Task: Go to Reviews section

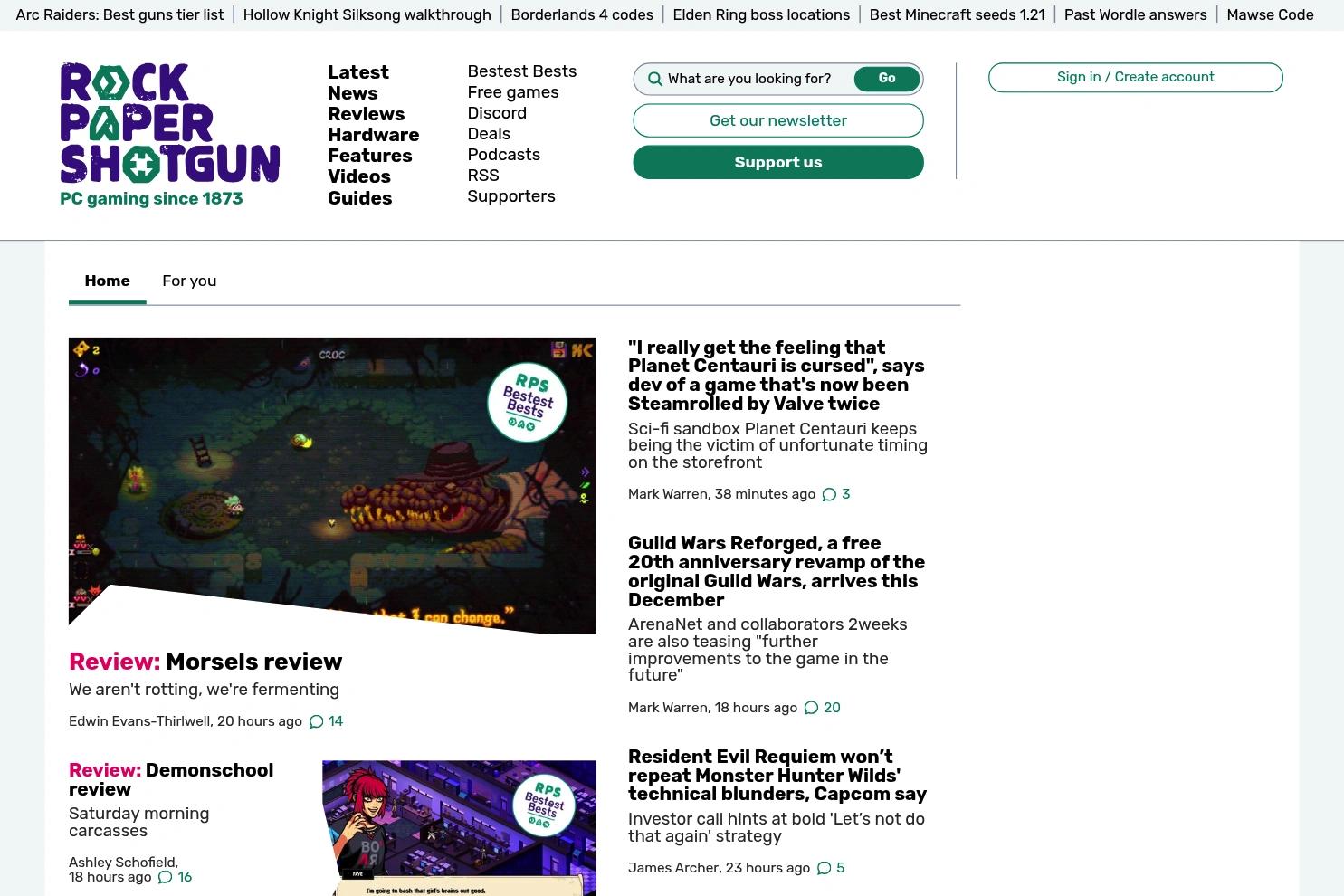Action: pyautogui.click(x=367, y=114)
